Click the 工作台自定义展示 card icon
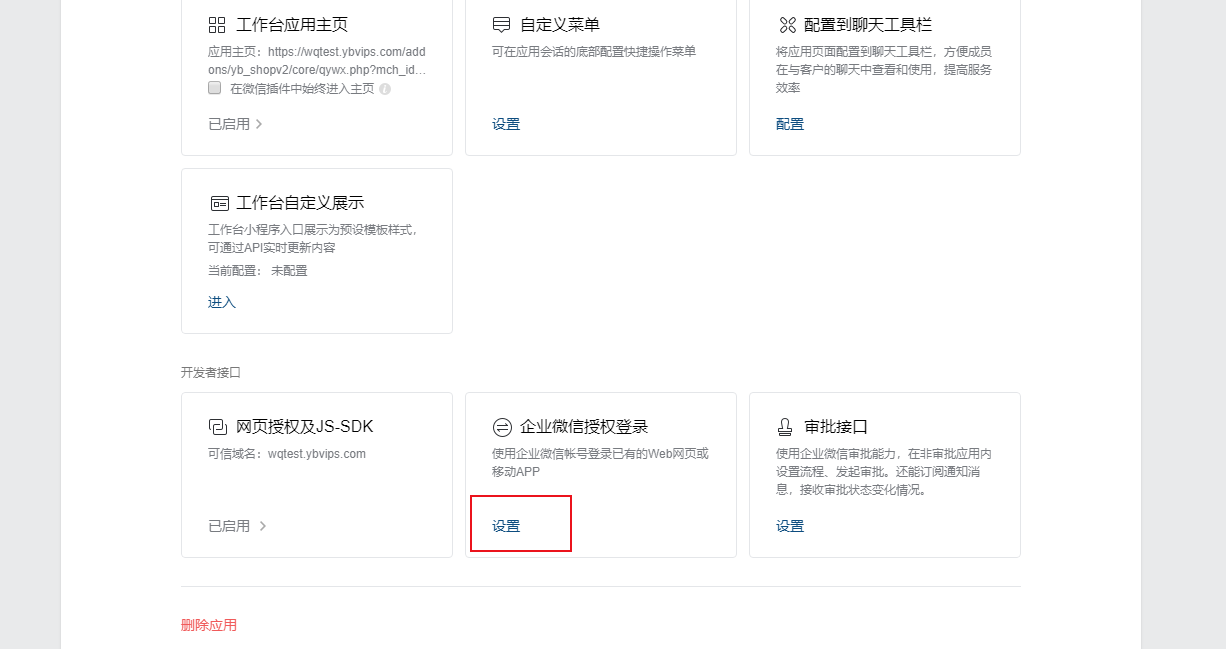1226x649 pixels. [219, 203]
